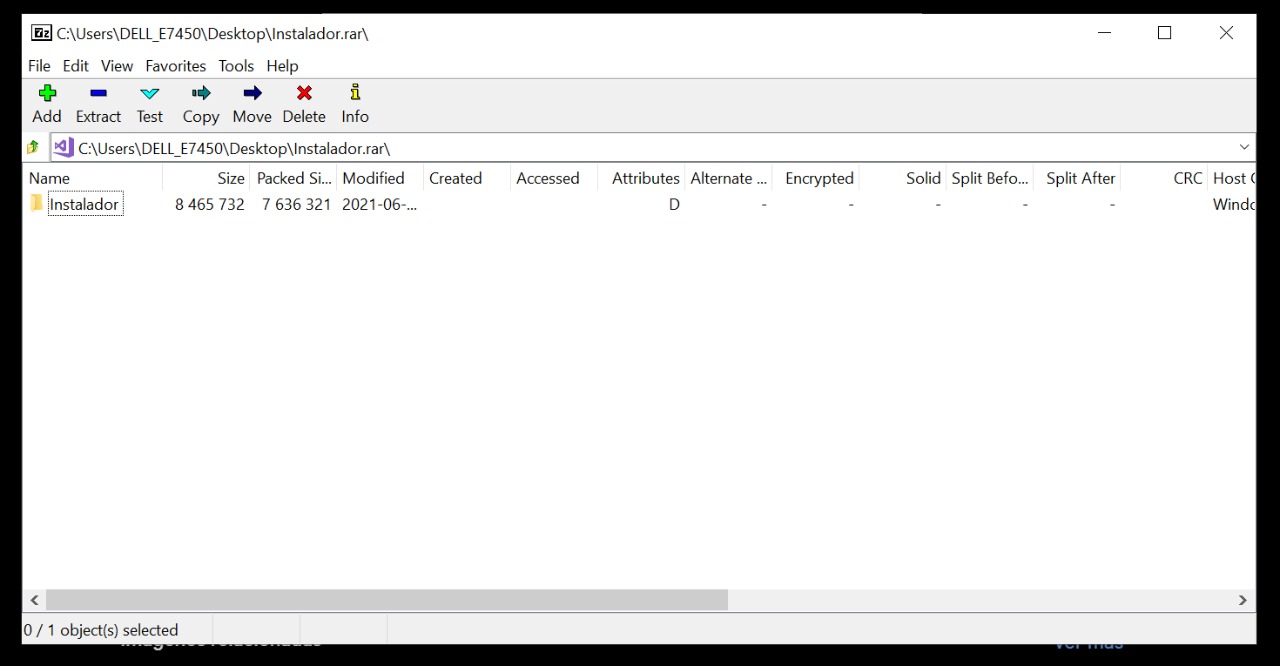Click the 7-Zip icon in the title bar
This screenshot has width=1280, height=666.
click(x=41, y=32)
